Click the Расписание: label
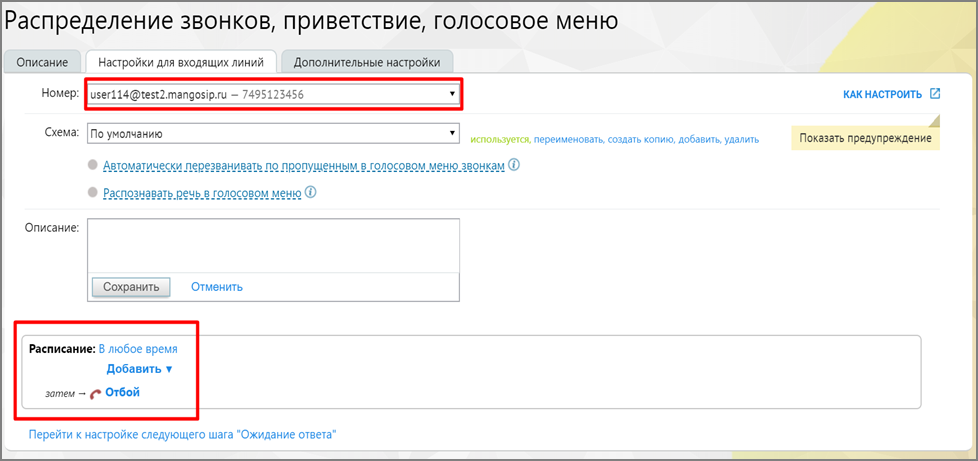 tap(62, 349)
